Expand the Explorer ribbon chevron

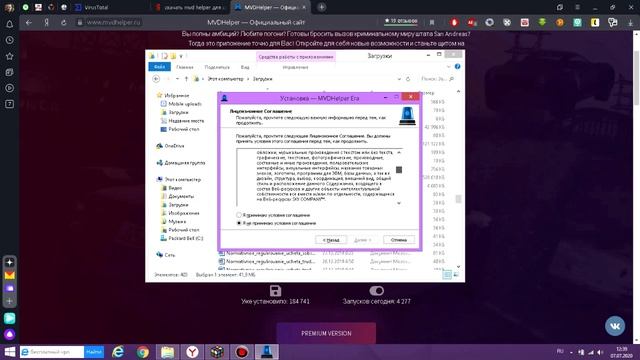coord(449,67)
